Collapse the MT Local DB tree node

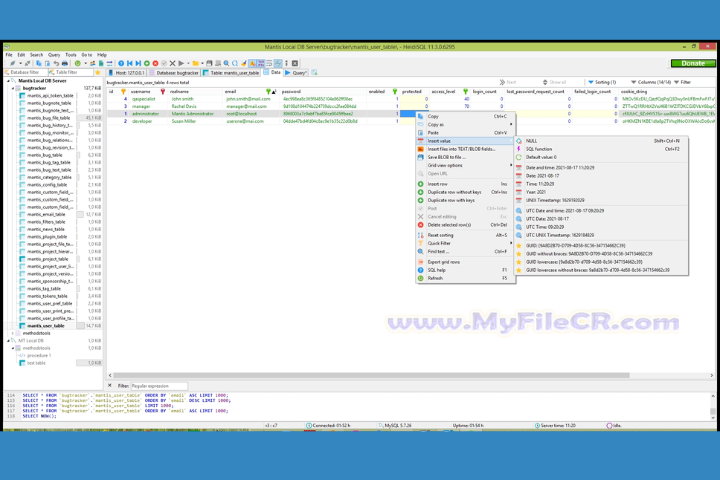click(x=8, y=341)
